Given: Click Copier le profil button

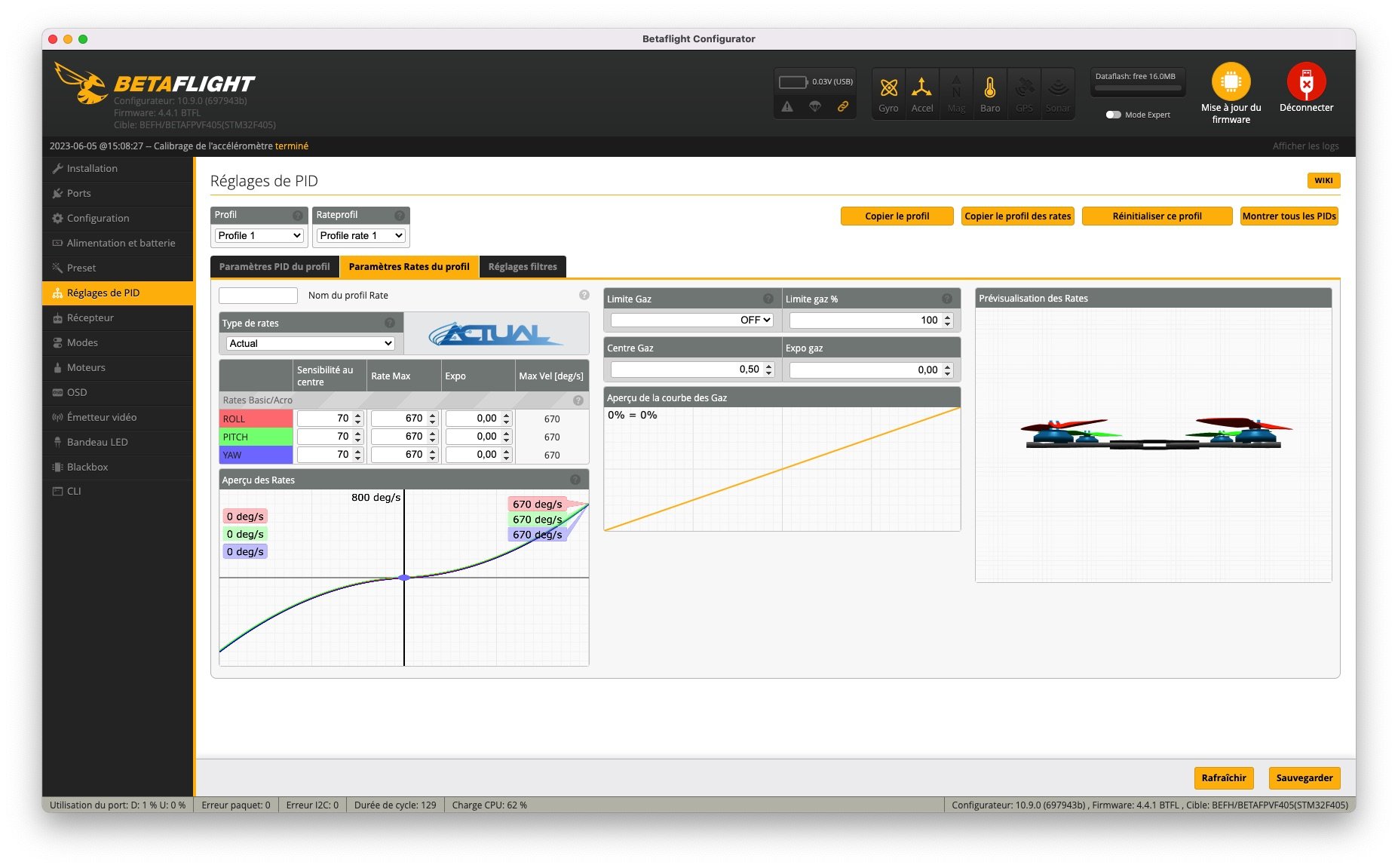Looking at the screenshot, I should pos(897,216).
